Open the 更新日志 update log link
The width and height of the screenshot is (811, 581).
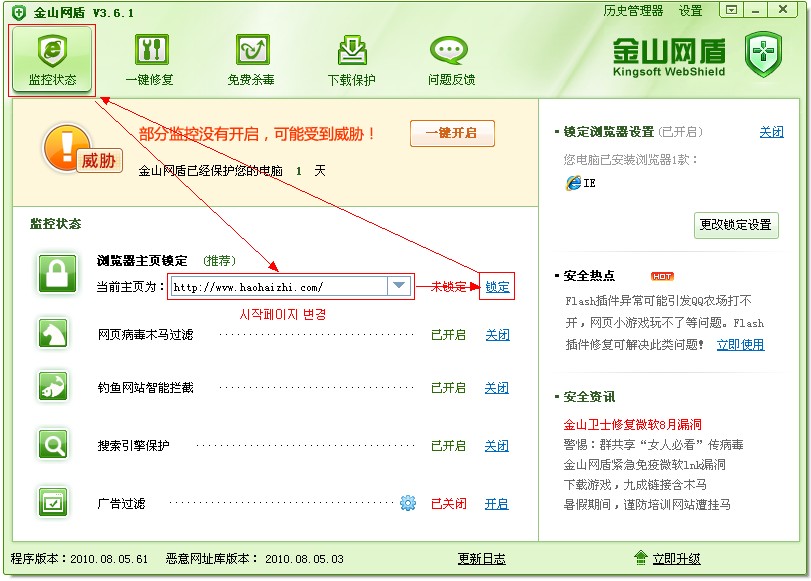(x=482, y=559)
